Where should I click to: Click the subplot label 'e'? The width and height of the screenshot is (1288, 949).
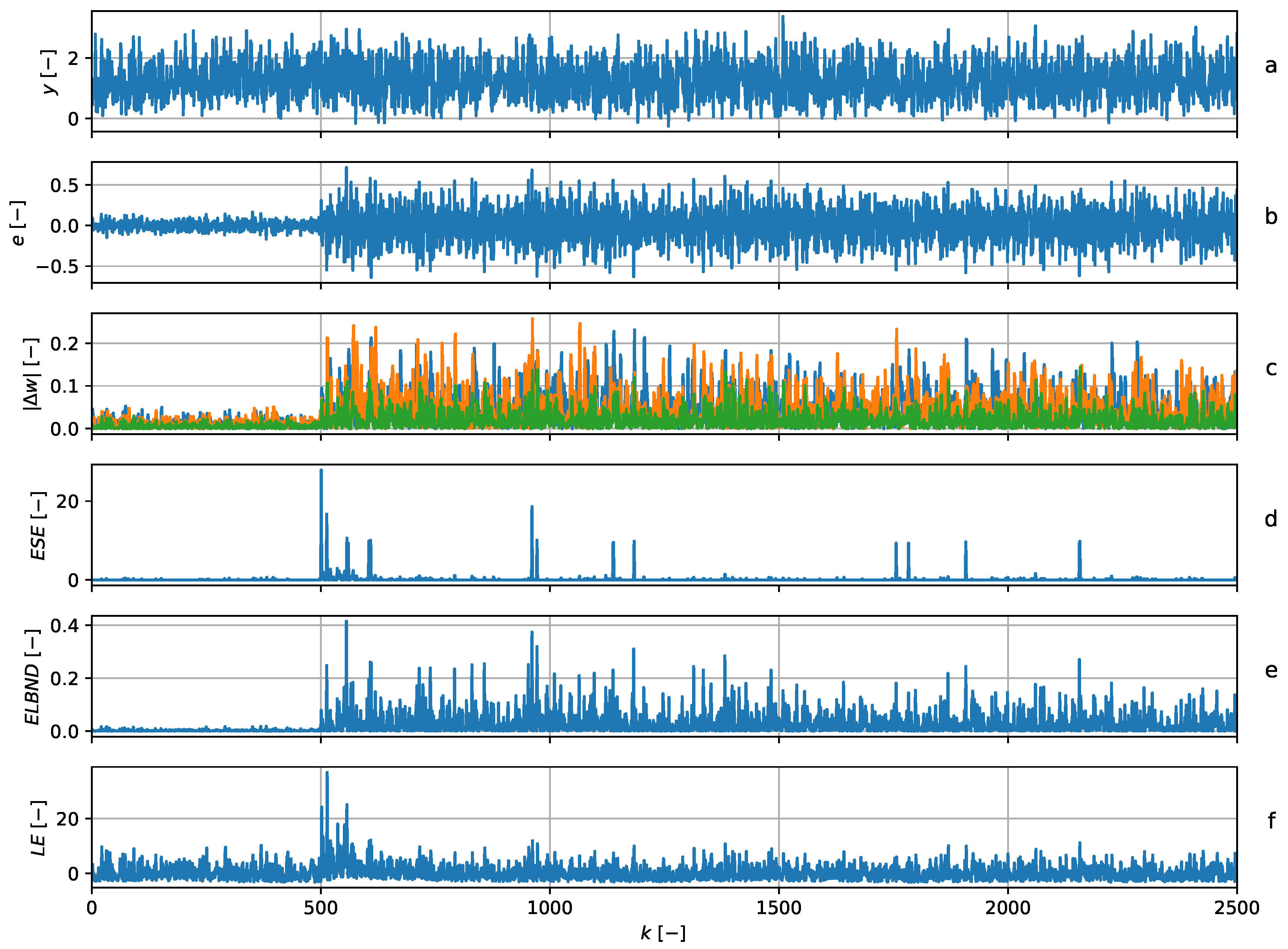click(1270, 670)
